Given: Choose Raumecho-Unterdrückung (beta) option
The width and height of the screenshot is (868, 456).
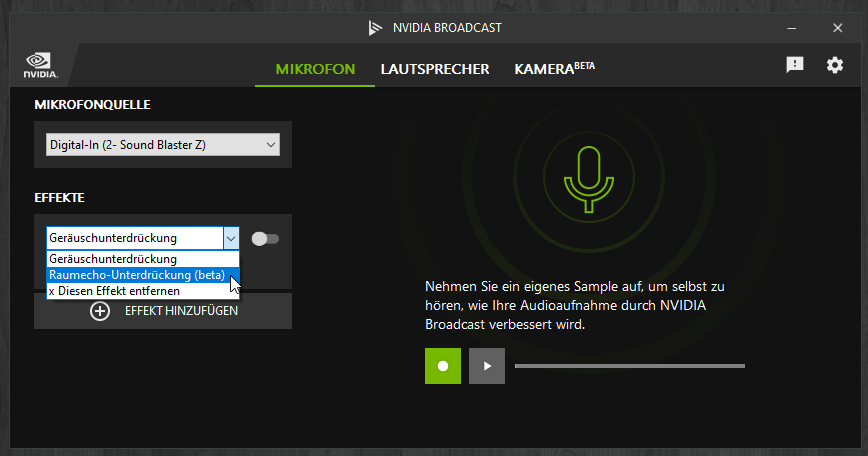Looking at the screenshot, I should [143, 275].
